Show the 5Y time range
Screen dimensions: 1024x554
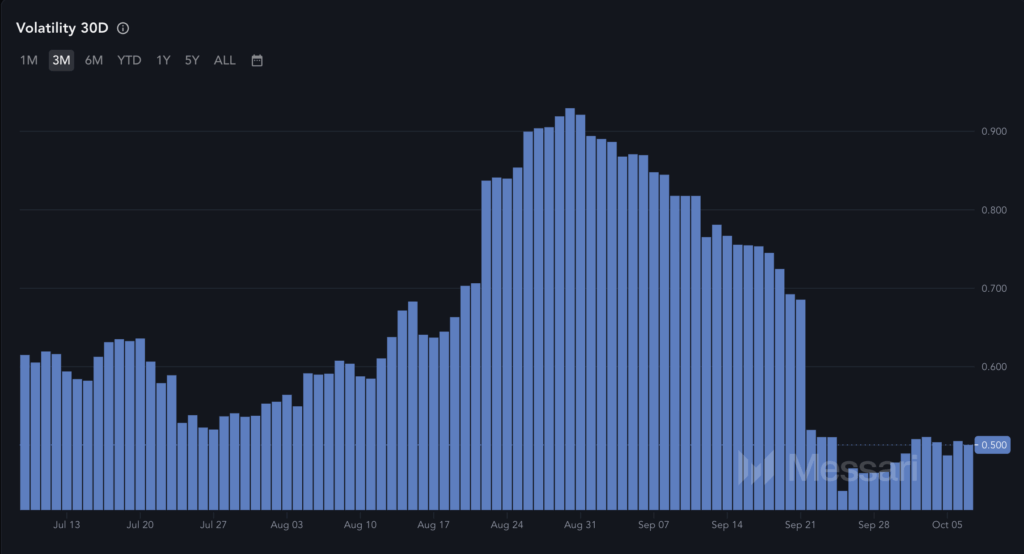[x=192, y=60]
